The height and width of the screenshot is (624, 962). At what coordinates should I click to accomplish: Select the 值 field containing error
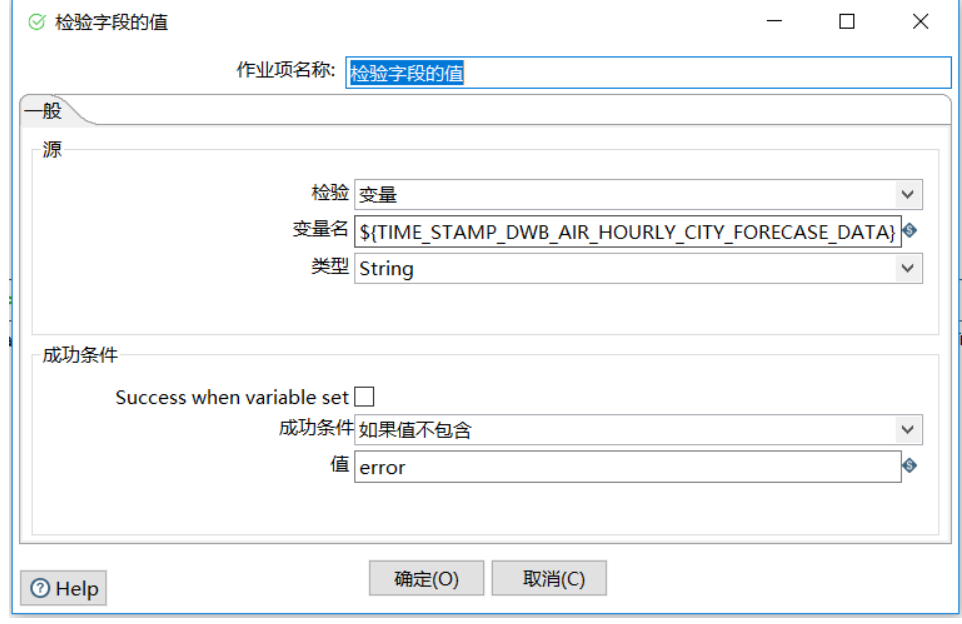(628, 467)
